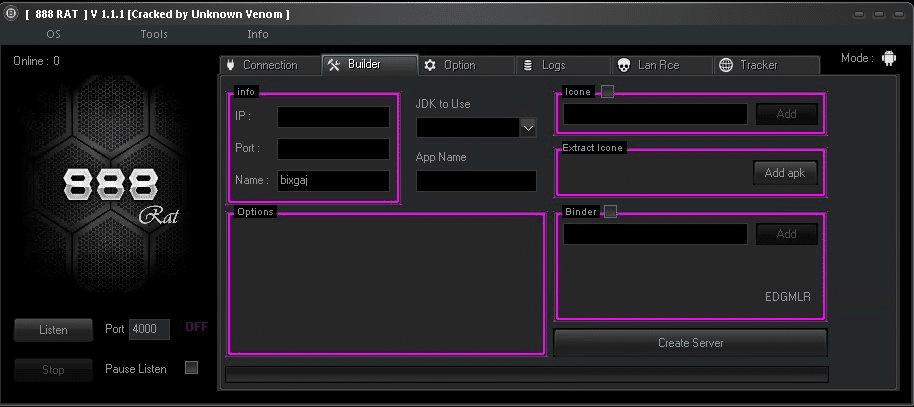Open the OS menu

pyautogui.click(x=53, y=34)
